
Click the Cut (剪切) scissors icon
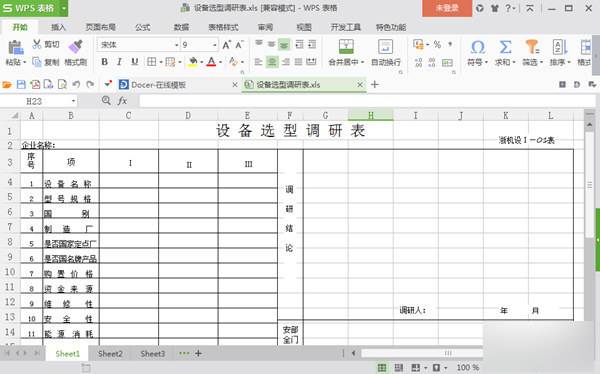[x=36, y=44]
